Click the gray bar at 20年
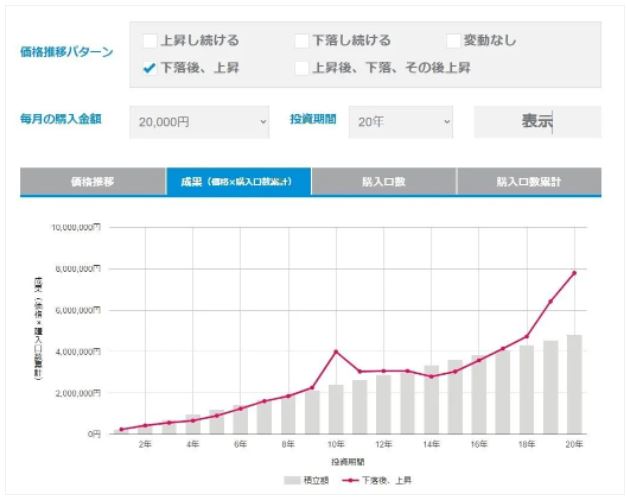Image resolution: width=627 pixels, height=499 pixels. [574, 385]
